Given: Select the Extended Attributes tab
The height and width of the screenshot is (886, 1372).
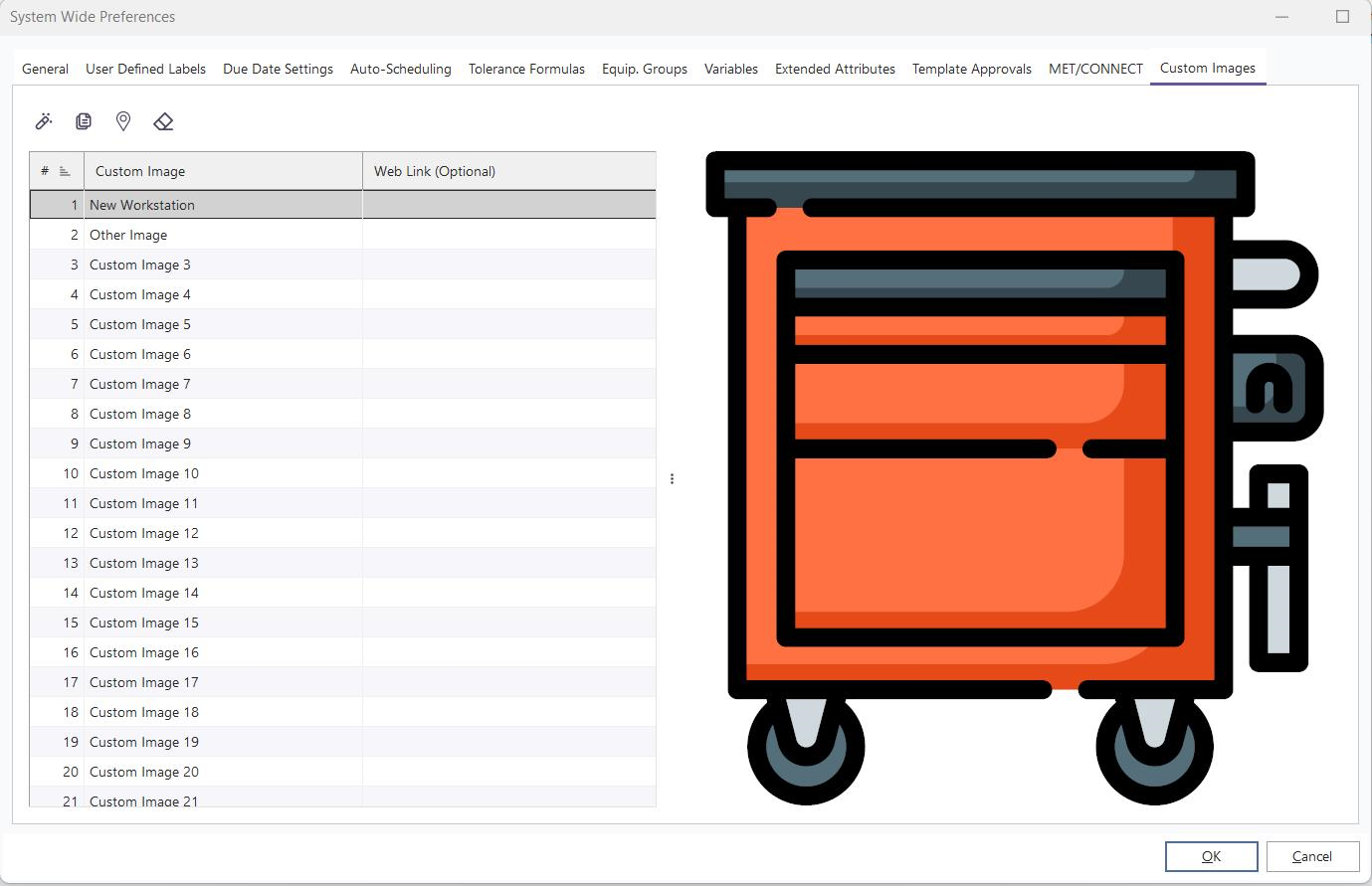Looking at the screenshot, I should (x=835, y=69).
